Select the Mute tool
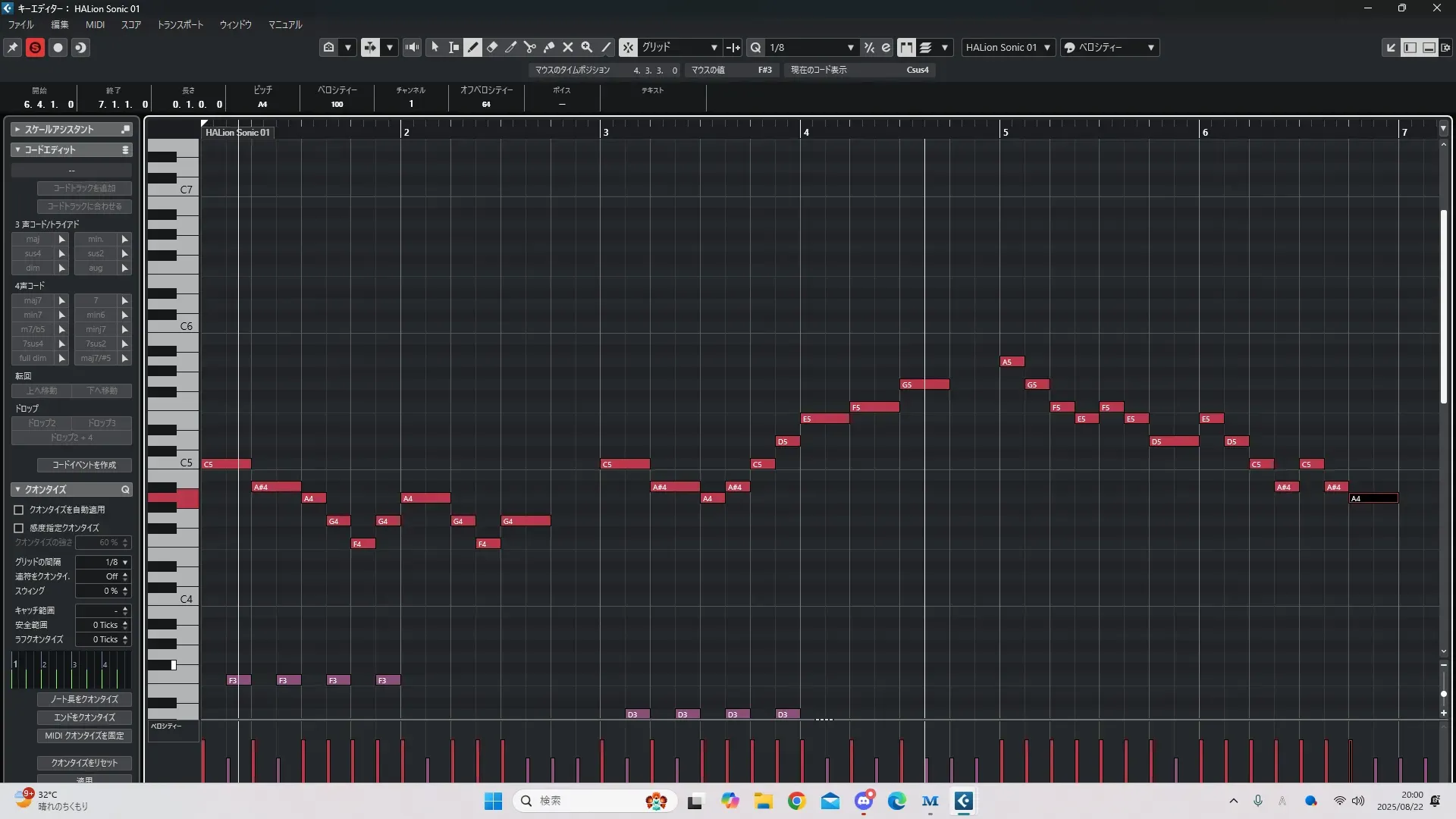Viewport: 1456px width, 819px height. (x=568, y=47)
